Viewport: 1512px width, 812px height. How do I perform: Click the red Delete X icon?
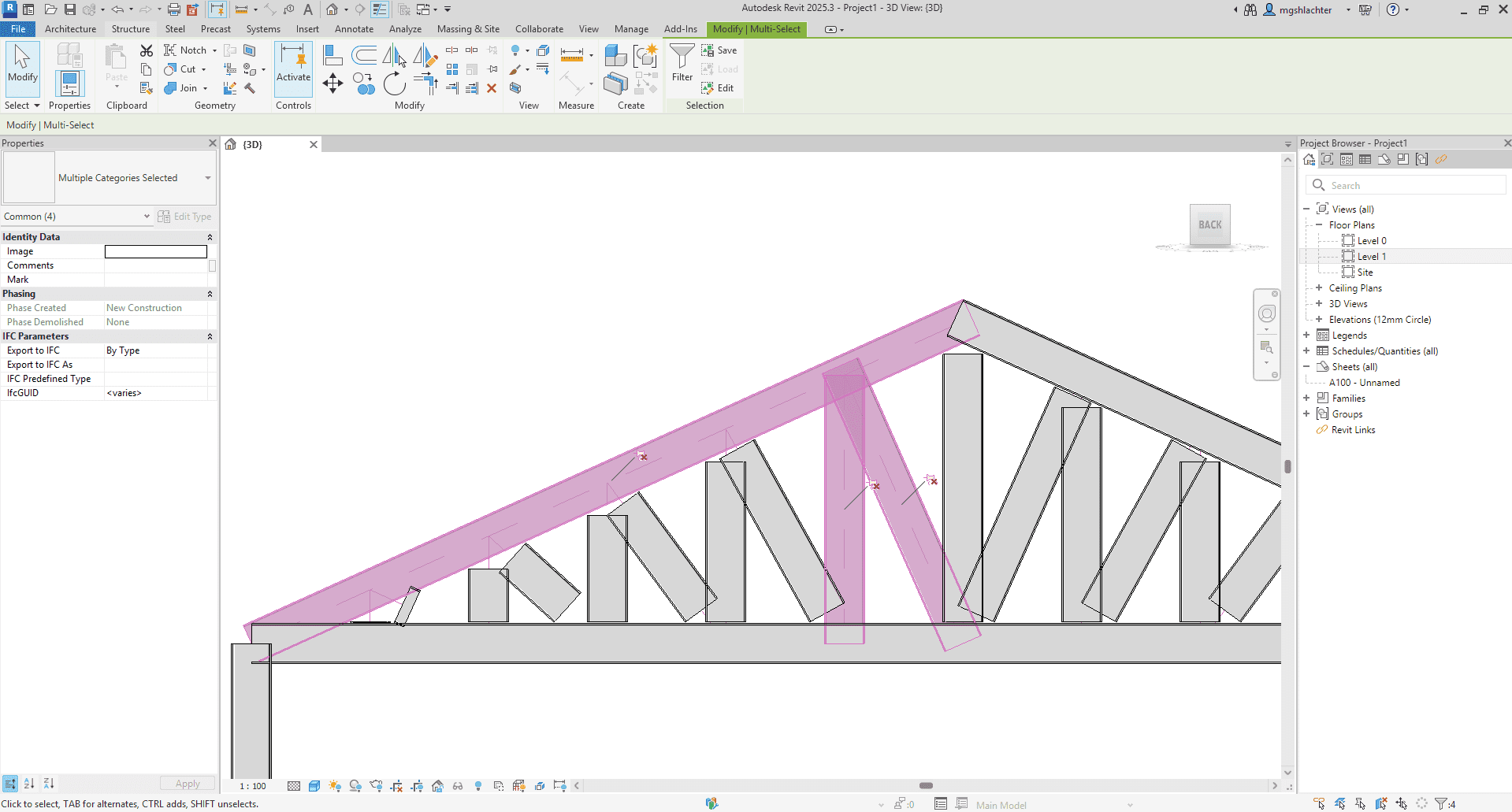pos(492,88)
